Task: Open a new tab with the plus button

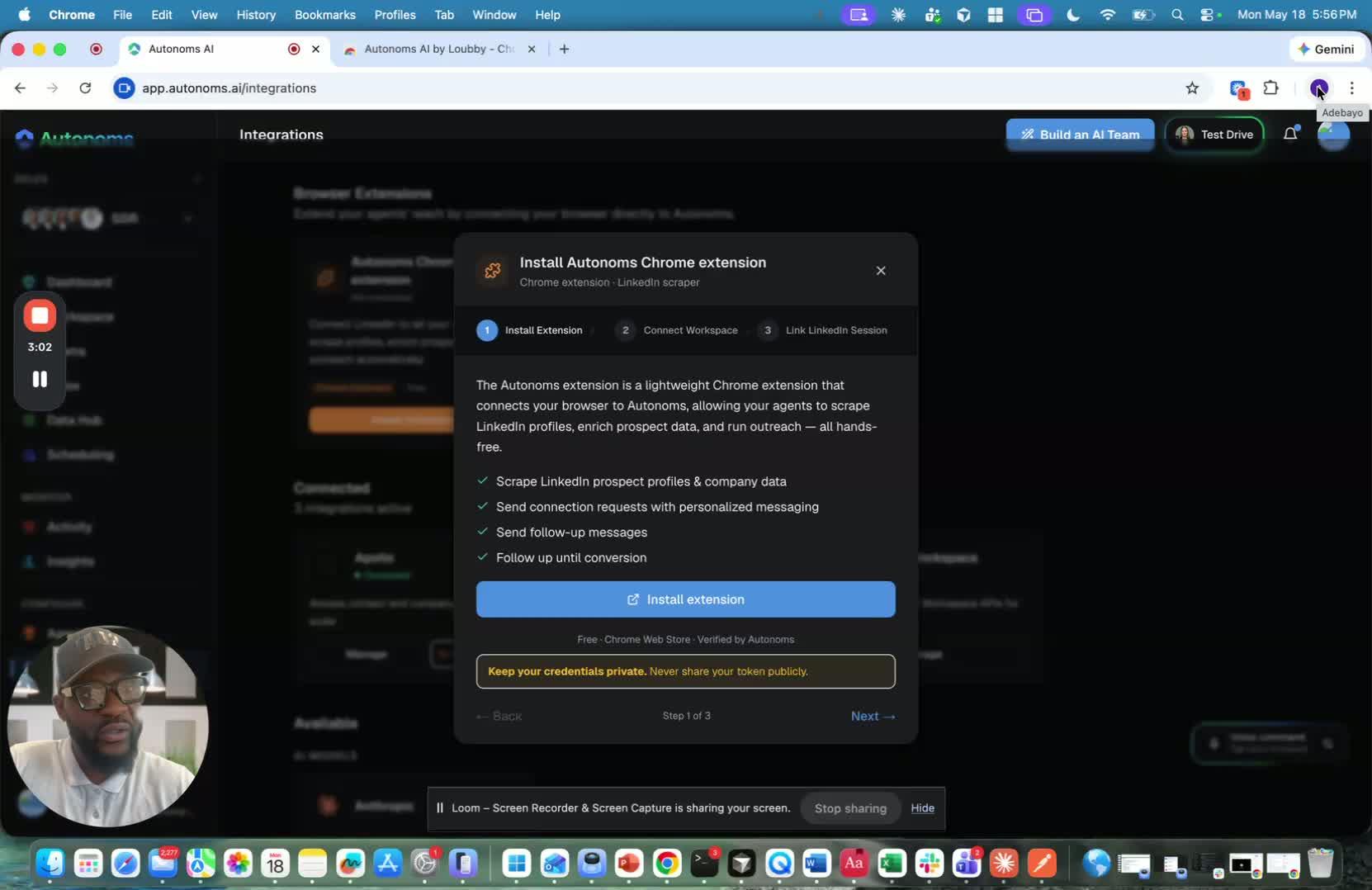Action: click(x=564, y=49)
